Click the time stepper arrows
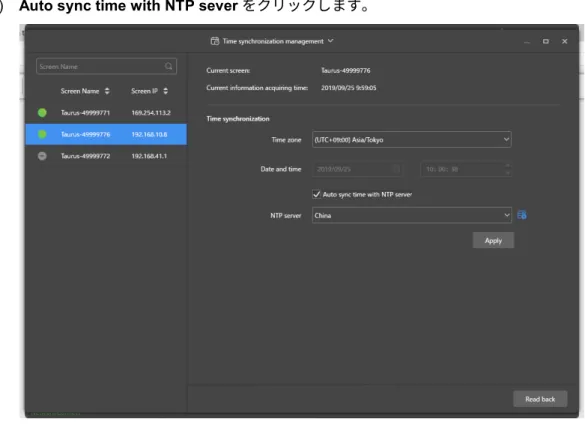Screen dimensions: 585x425 507,169
